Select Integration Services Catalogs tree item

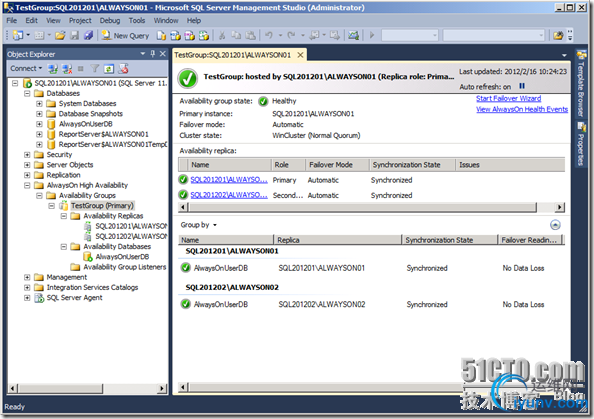(92, 288)
